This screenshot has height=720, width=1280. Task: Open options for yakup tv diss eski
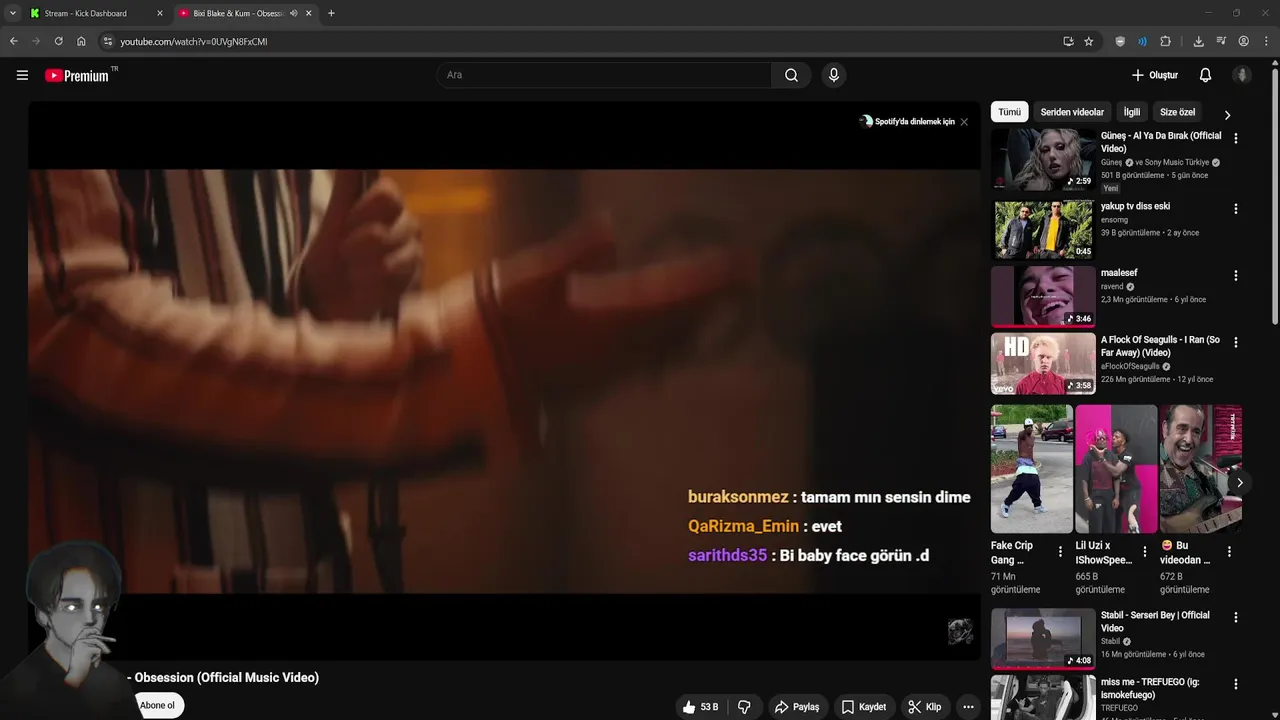[x=1235, y=209]
